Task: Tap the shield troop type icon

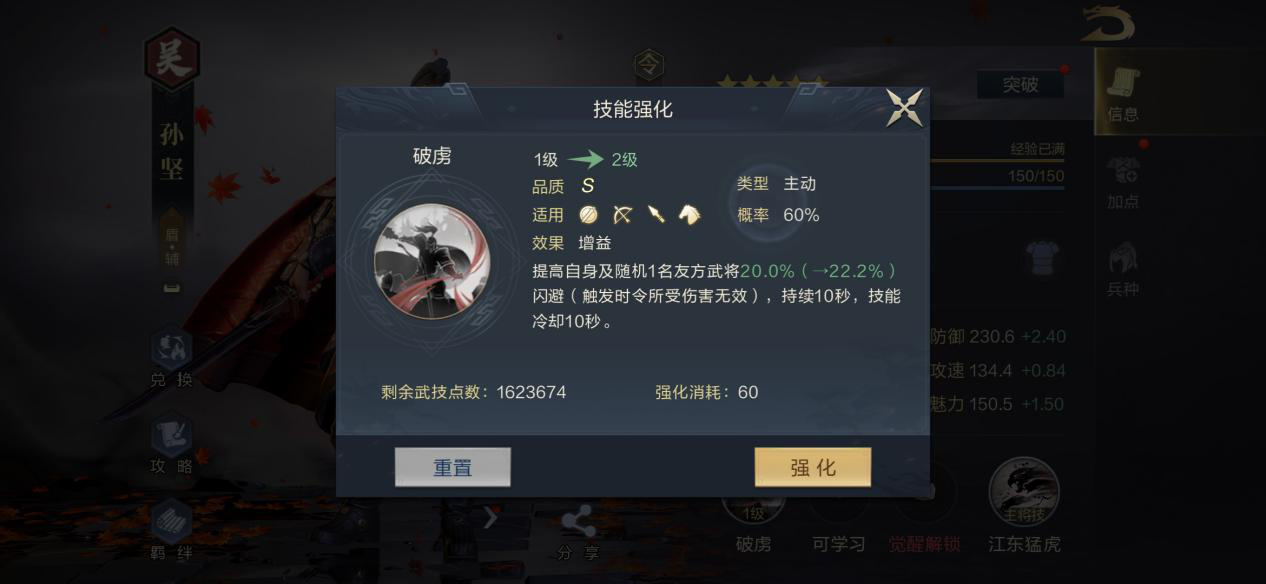Action: 588,214
